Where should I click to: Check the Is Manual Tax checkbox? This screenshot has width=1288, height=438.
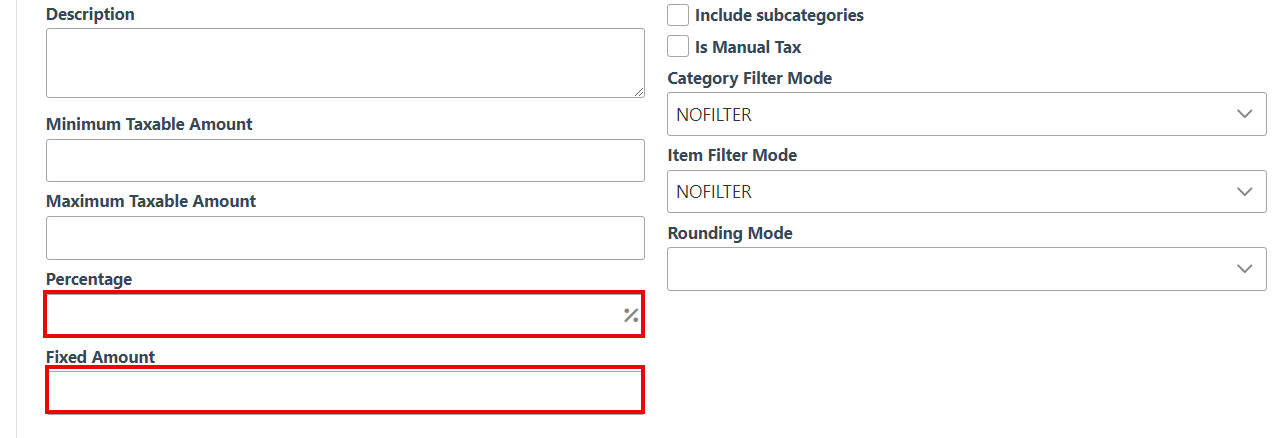click(x=678, y=47)
